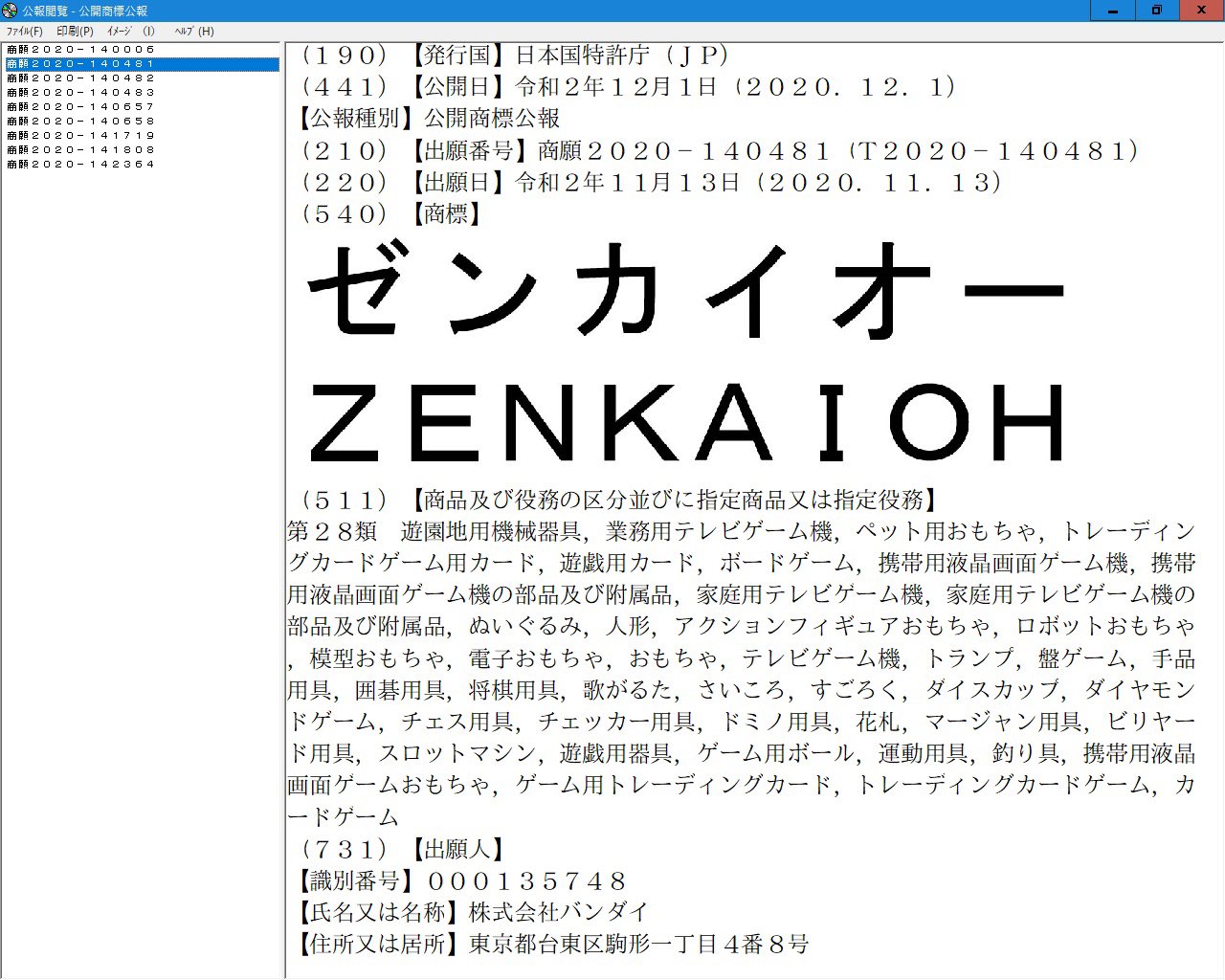Select highlighted entry 商願2020-140481
The height and width of the screenshot is (980, 1225).
(x=80, y=64)
